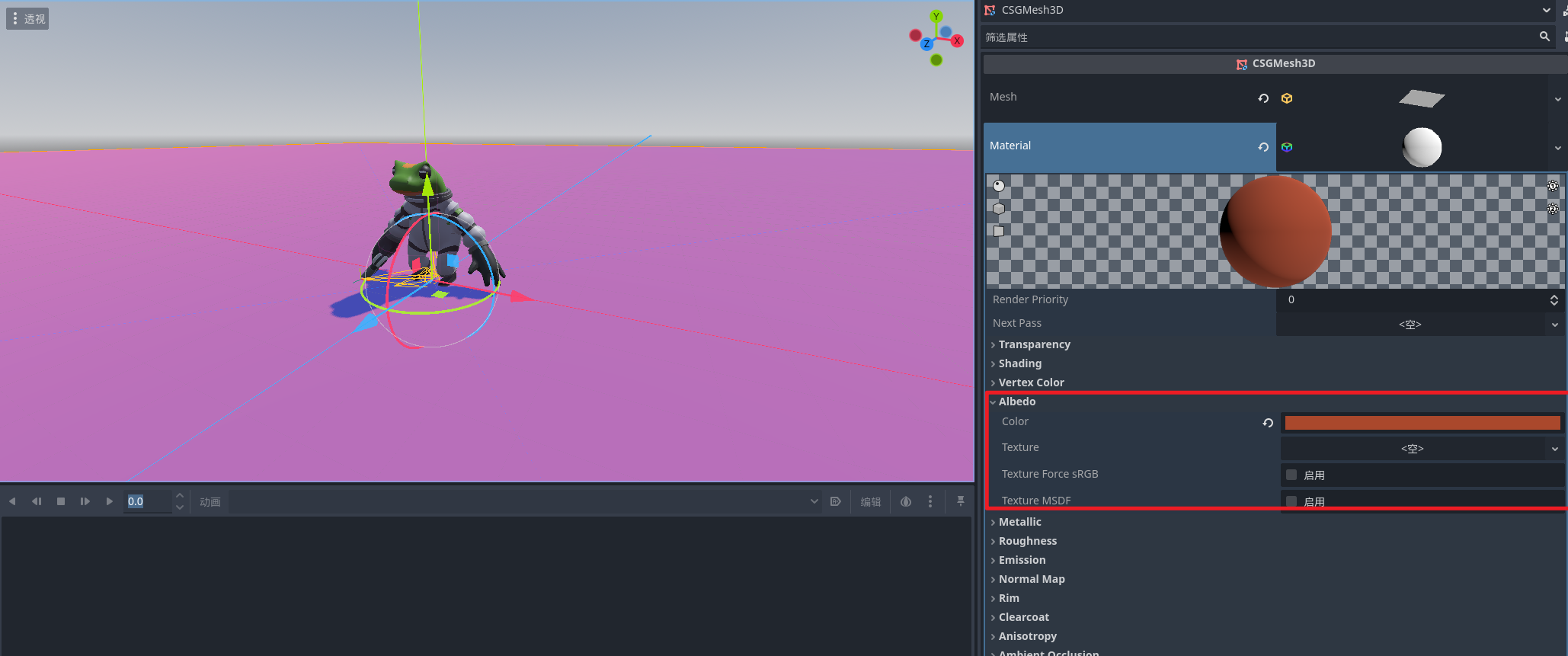
Task: Click the Render Priority stepper arrows
Action: point(1554,300)
